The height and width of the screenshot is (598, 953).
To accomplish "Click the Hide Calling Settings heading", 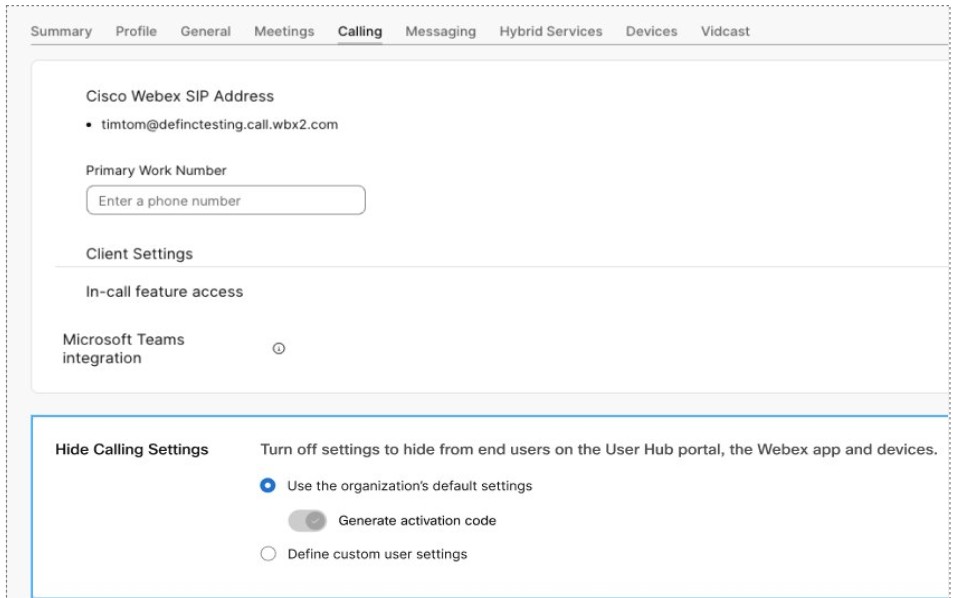I will tap(132, 449).
